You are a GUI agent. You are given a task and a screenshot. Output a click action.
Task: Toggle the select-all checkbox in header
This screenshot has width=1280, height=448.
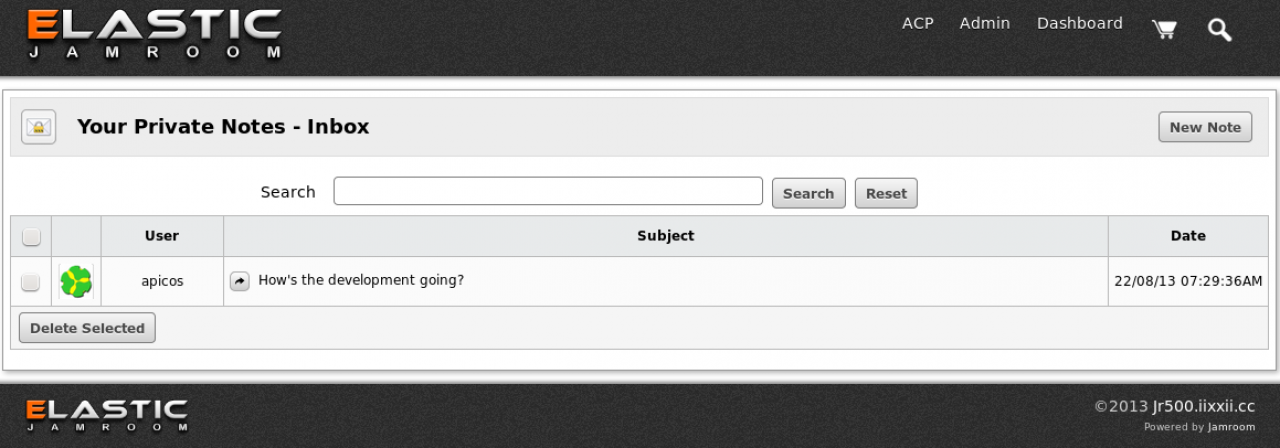click(31, 236)
